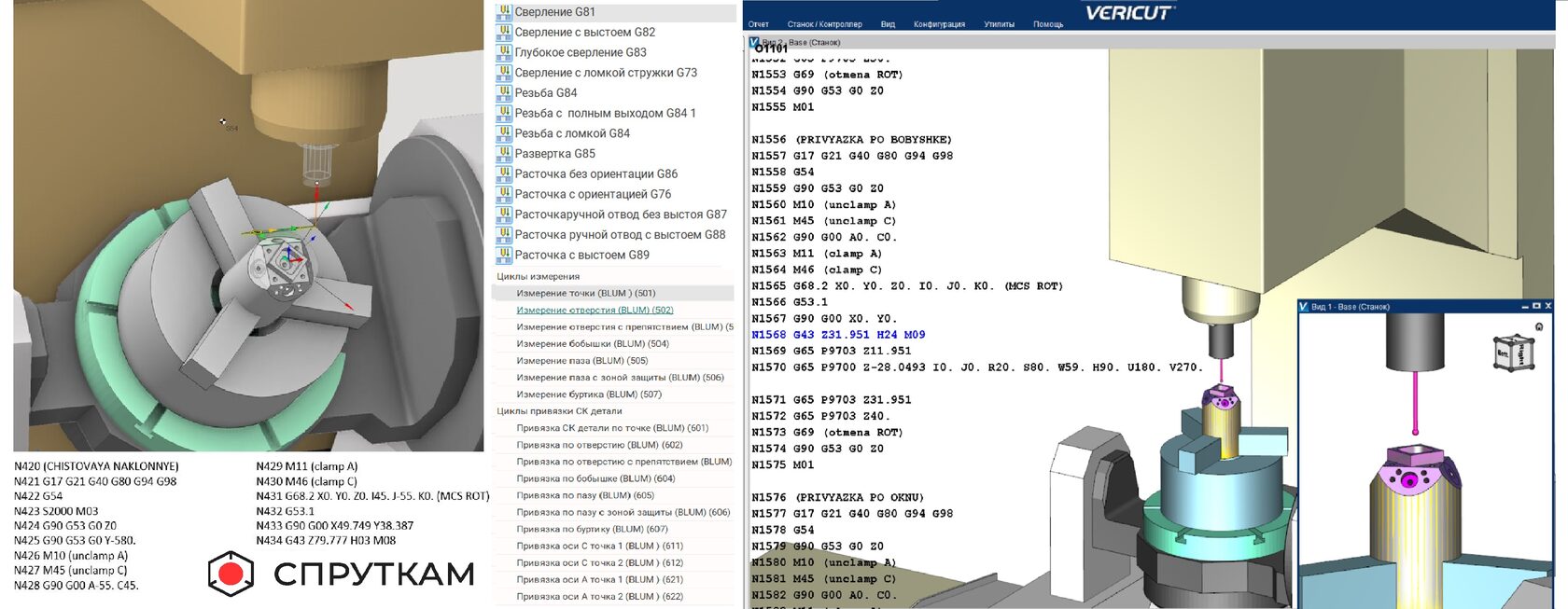Screen dimensions: 1568x609
Task: Select Привязка оси C точка 1 (611)
Action: 600,546
